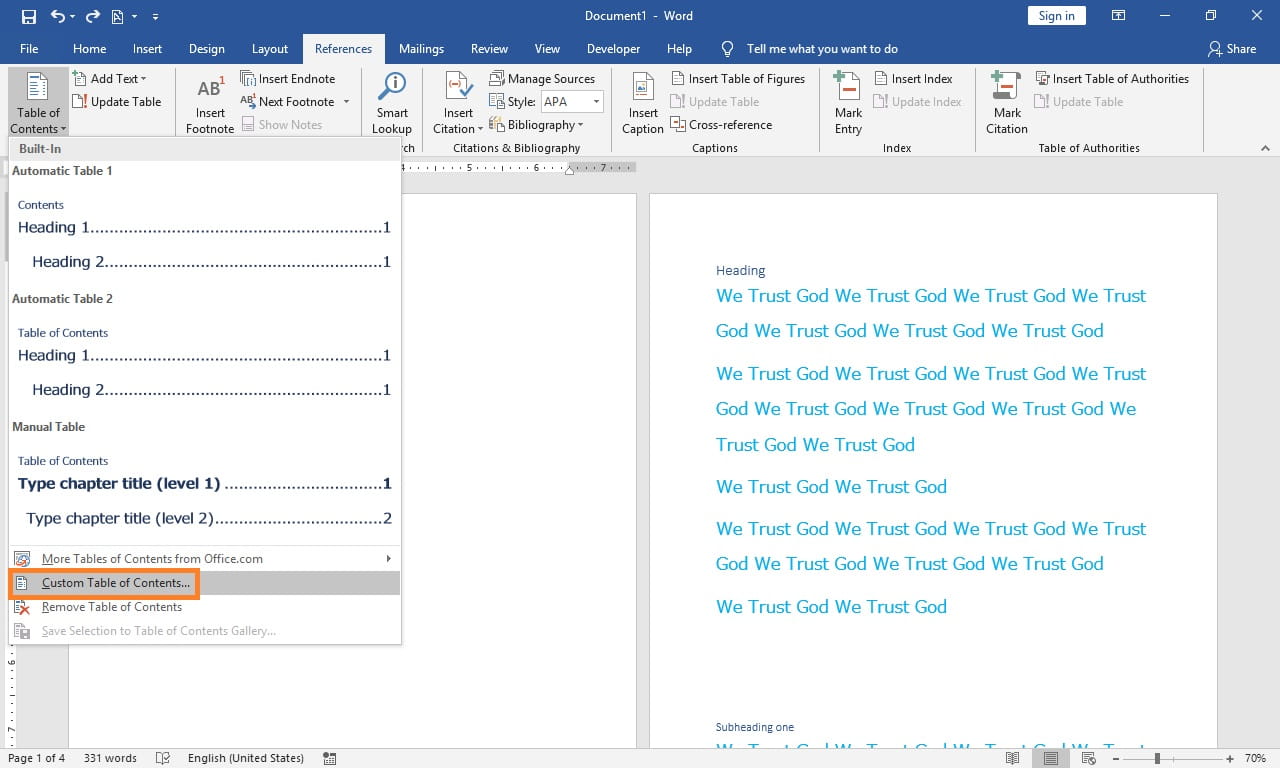Image resolution: width=1280 pixels, height=768 pixels.
Task: Open More Tables of Contents from Office.com
Action: (152, 558)
